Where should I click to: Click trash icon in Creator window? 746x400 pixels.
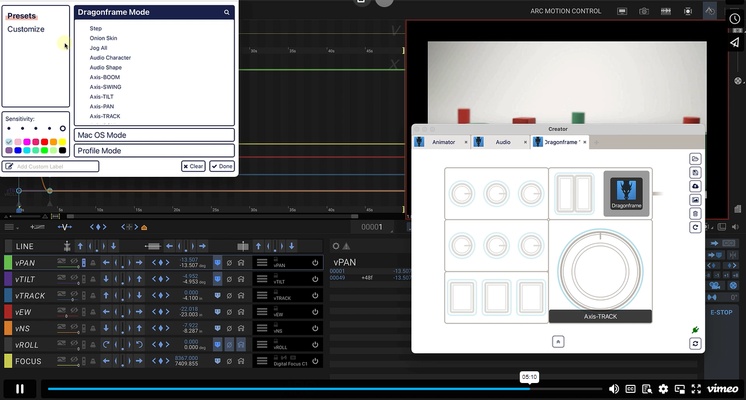[695, 214]
